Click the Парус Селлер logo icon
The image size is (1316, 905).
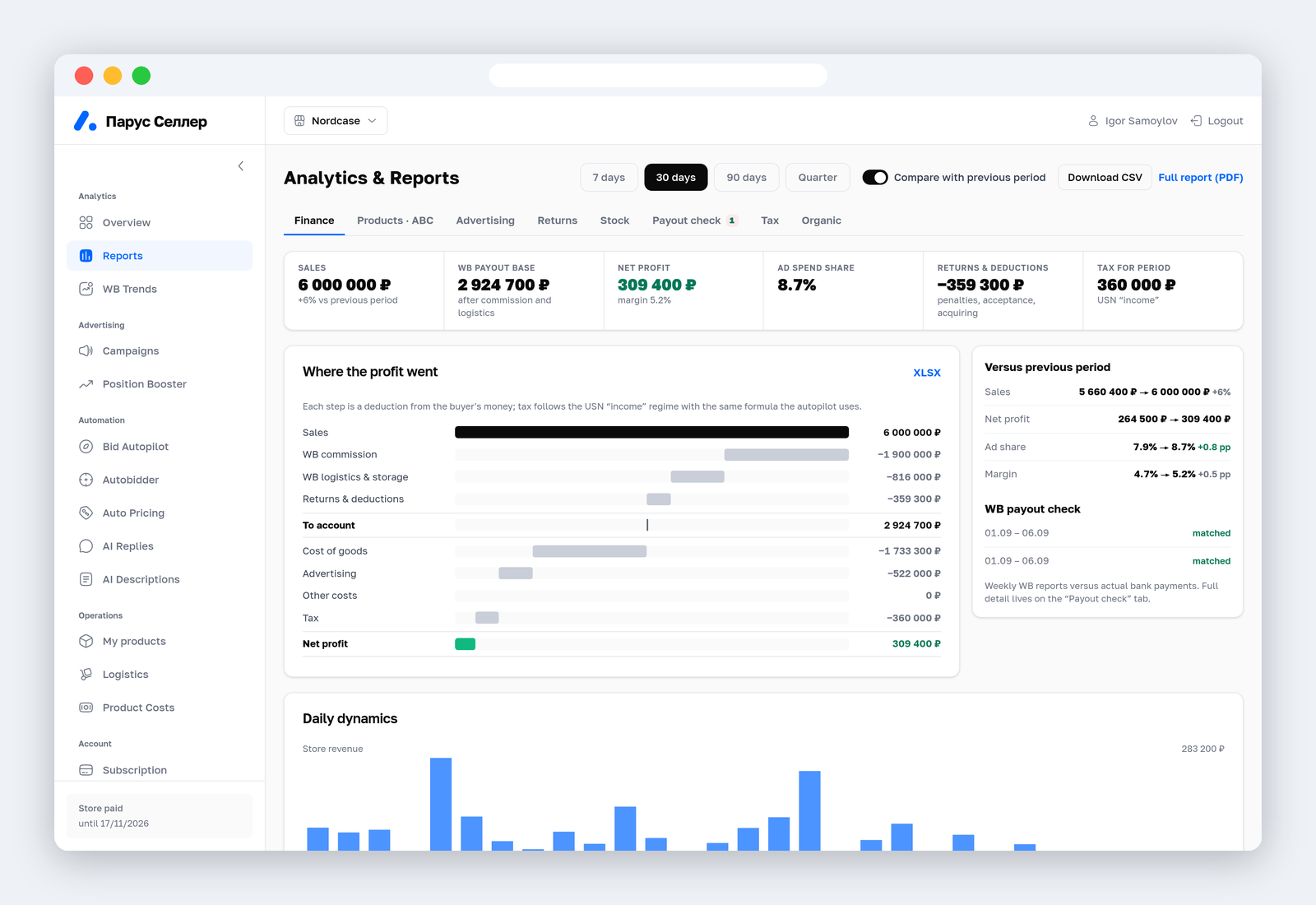(x=86, y=121)
